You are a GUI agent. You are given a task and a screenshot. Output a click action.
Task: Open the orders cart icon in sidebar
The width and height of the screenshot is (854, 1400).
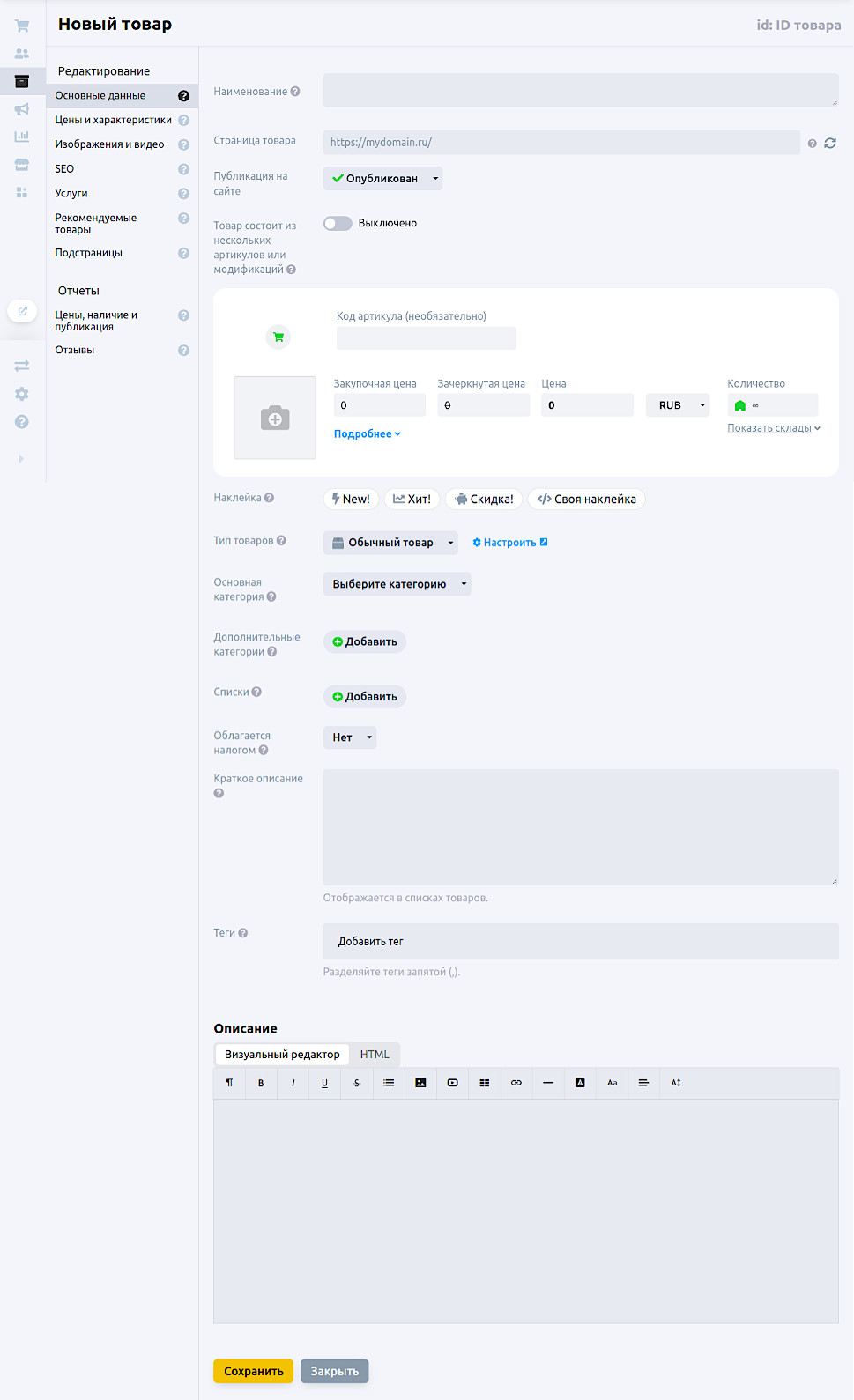coord(22,26)
